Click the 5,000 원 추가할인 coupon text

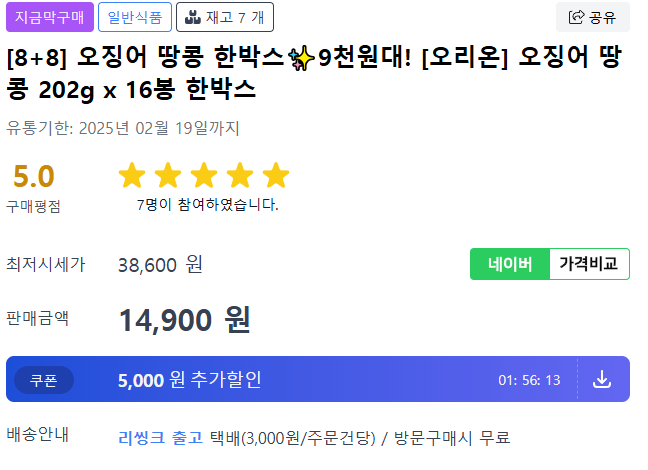click(x=189, y=380)
